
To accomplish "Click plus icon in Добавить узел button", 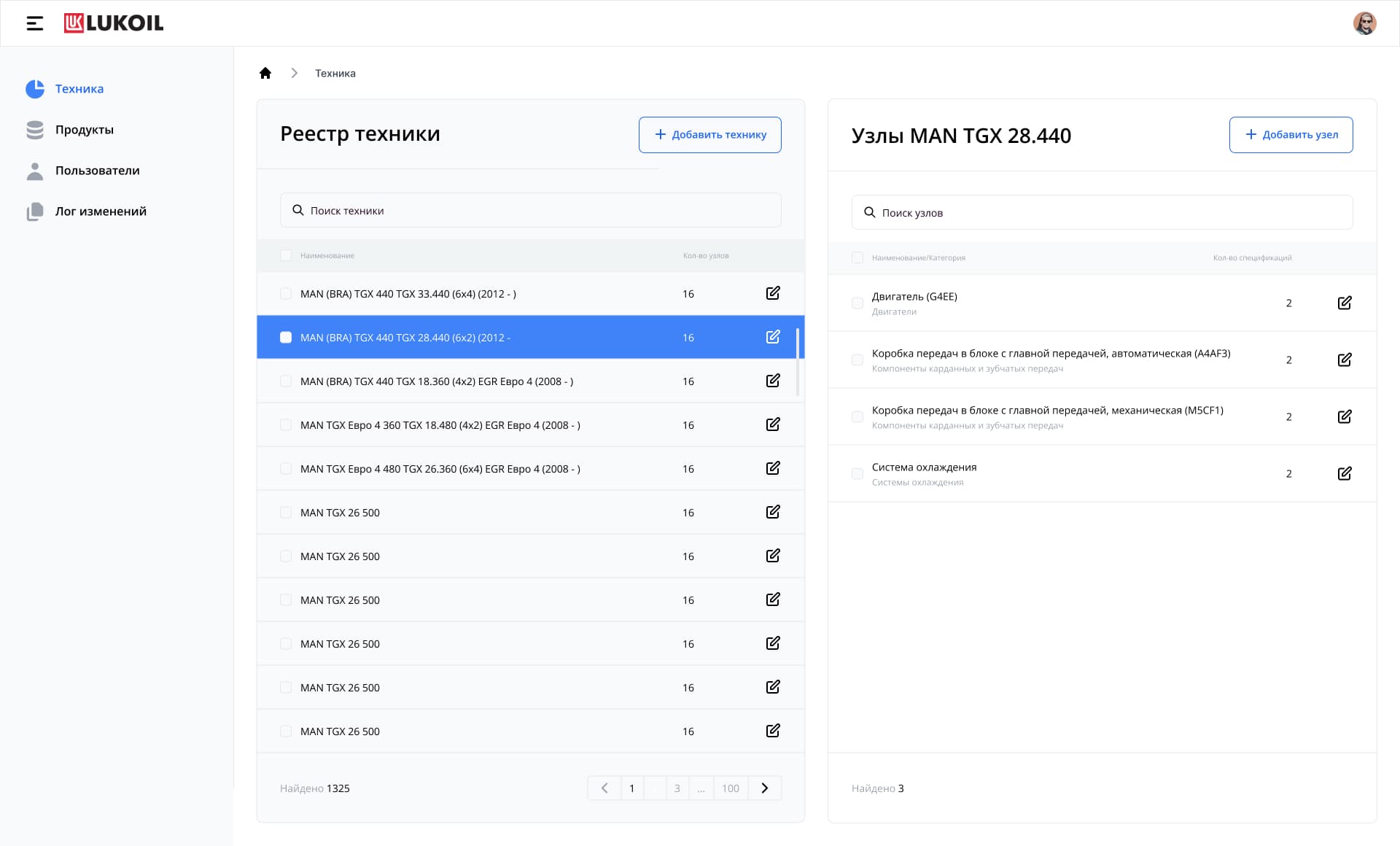I will pyautogui.click(x=1251, y=134).
